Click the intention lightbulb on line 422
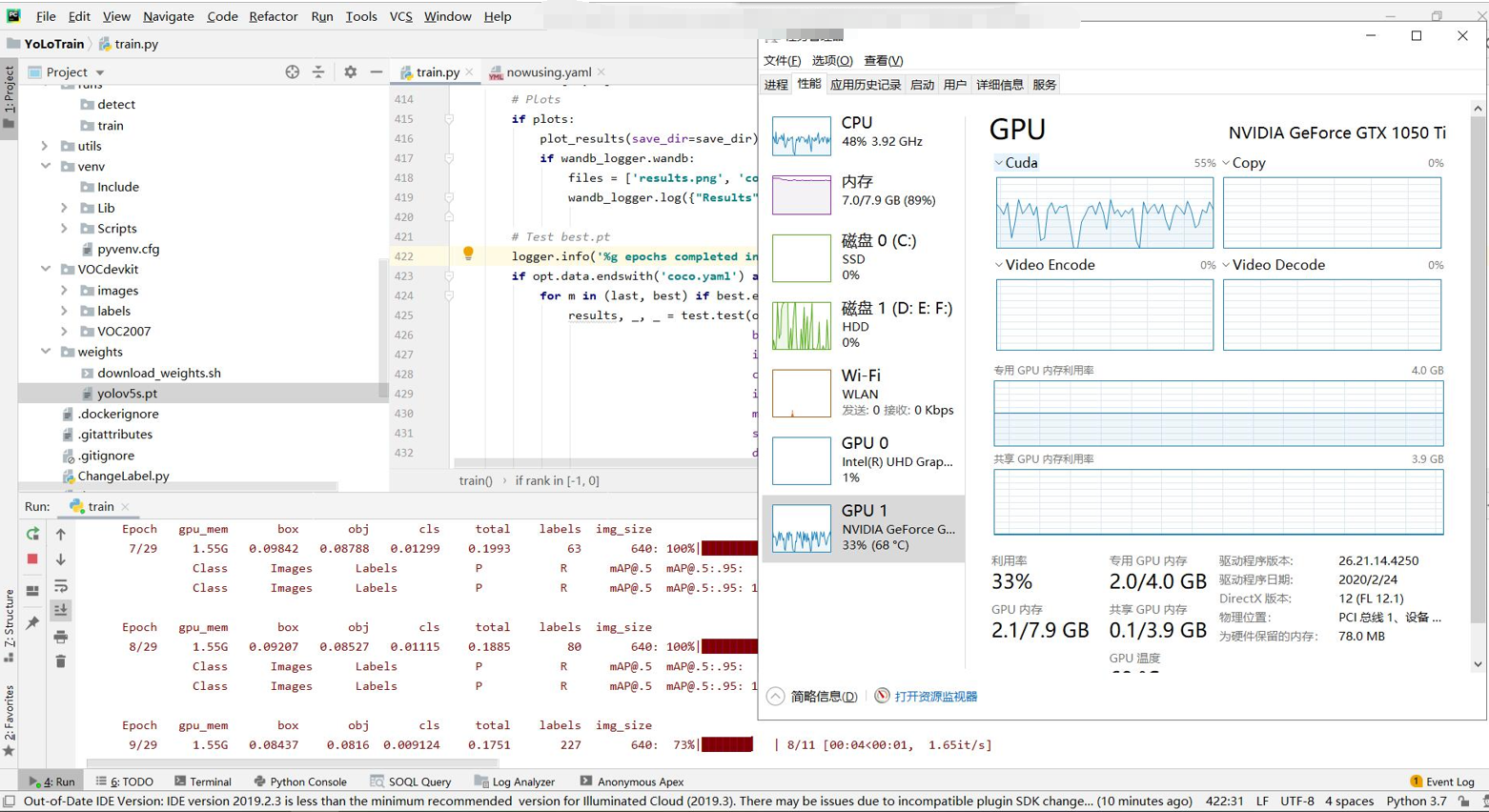This screenshot has height=812, width=1489. coord(468,254)
